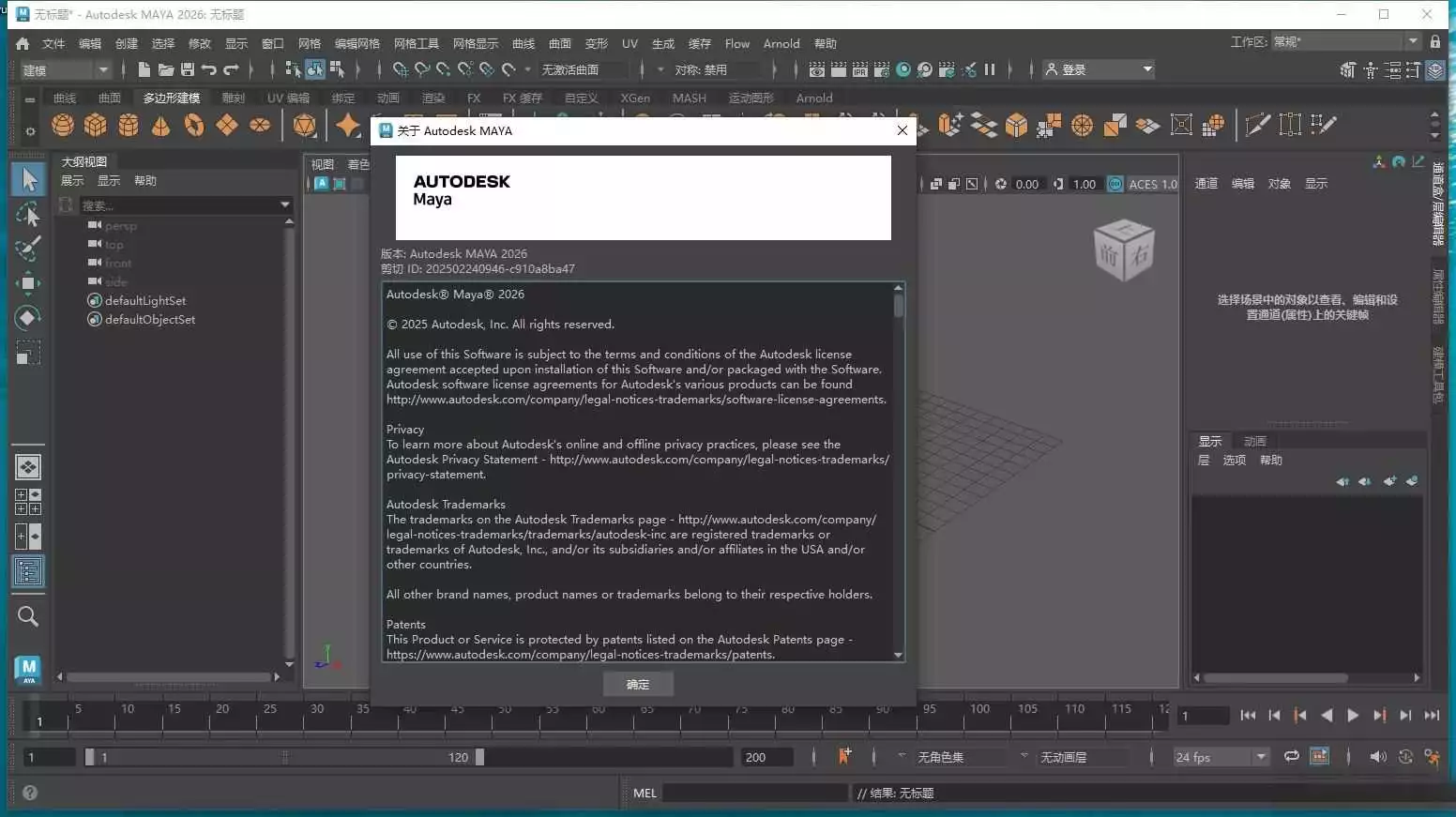
Task: Switch to the 雕刻 shelf tab
Action: click(234, 98)
